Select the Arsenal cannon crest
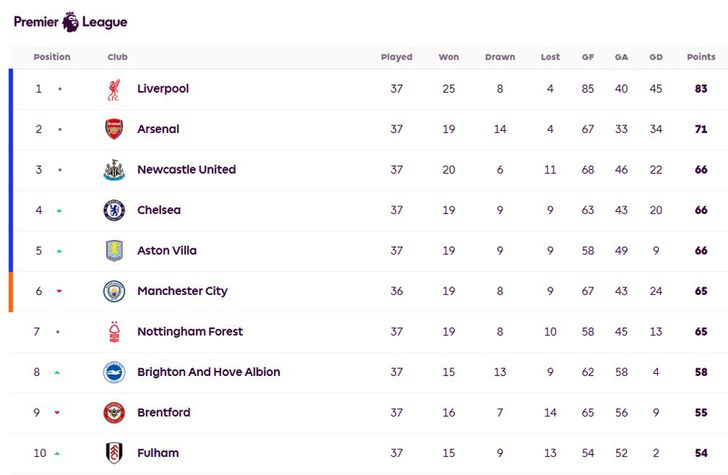Image resolution: width=728 pixels, height=475 pixels. pyautogui.click(x=114, y=129)
